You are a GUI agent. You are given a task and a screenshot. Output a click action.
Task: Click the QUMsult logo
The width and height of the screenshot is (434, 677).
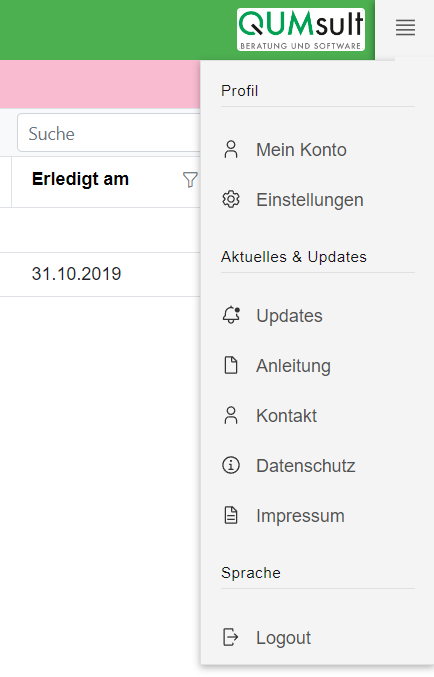point(301,30)
